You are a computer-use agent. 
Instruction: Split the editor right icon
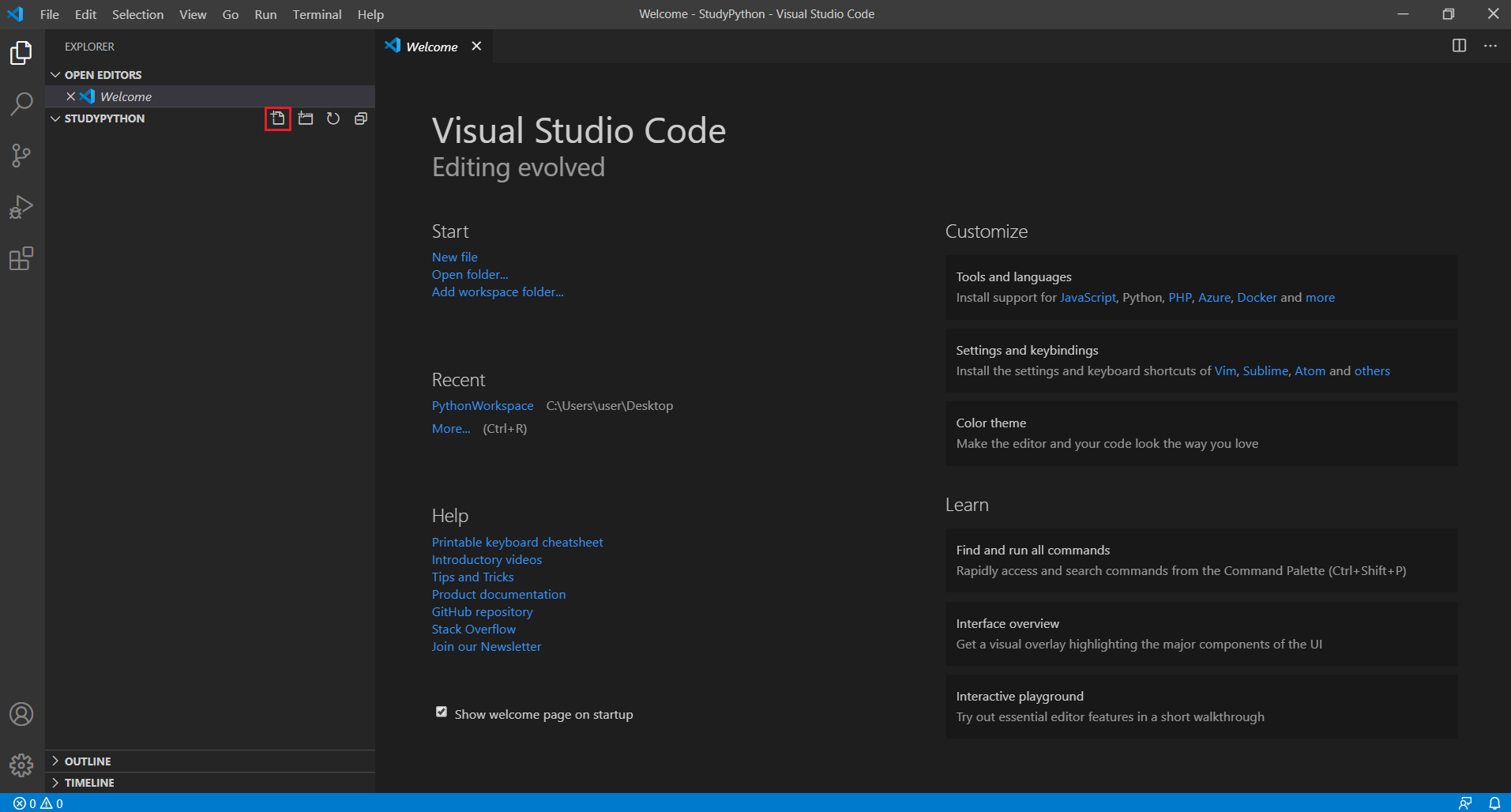point(1459,46)
